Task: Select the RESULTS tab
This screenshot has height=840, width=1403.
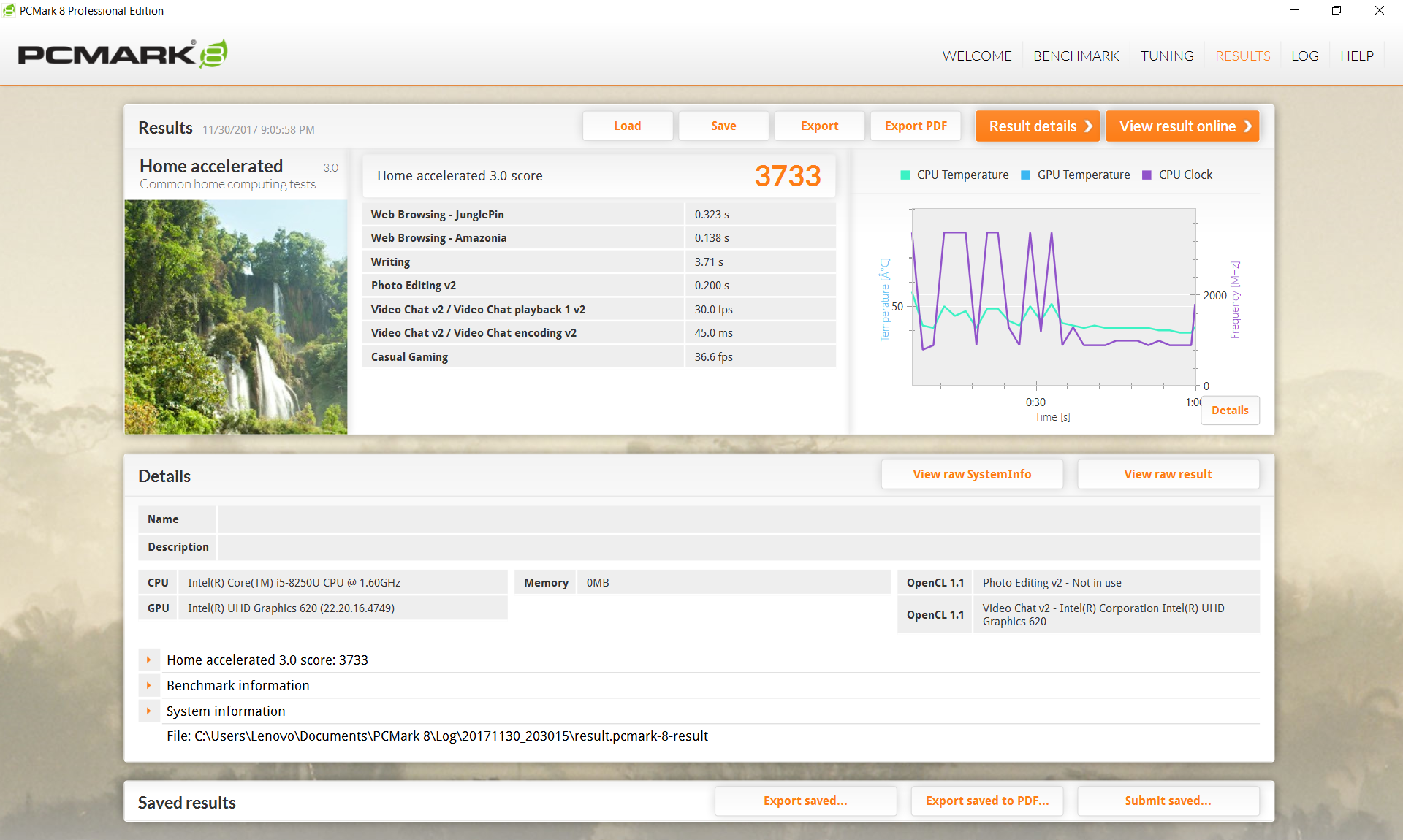Action: 1242,56
